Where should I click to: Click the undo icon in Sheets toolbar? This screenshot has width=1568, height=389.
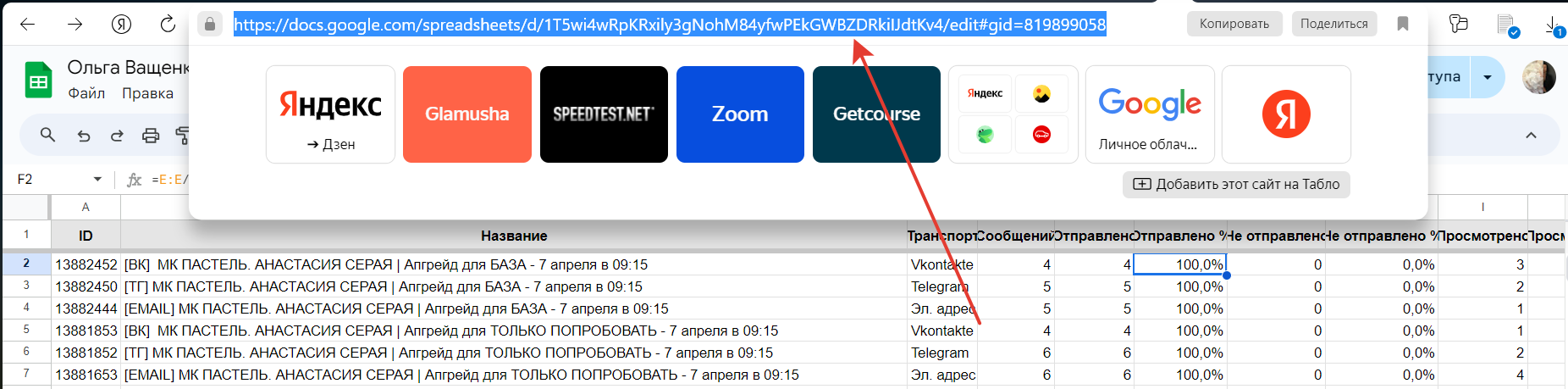(x=83, y=136)
